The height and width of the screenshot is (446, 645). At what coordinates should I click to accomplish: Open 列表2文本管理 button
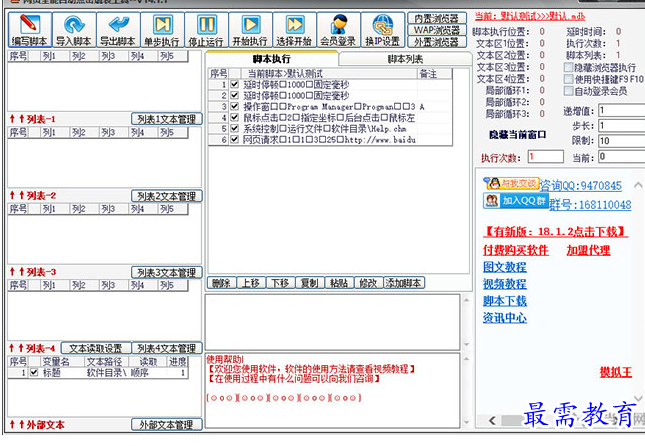(x=167, y=196)
